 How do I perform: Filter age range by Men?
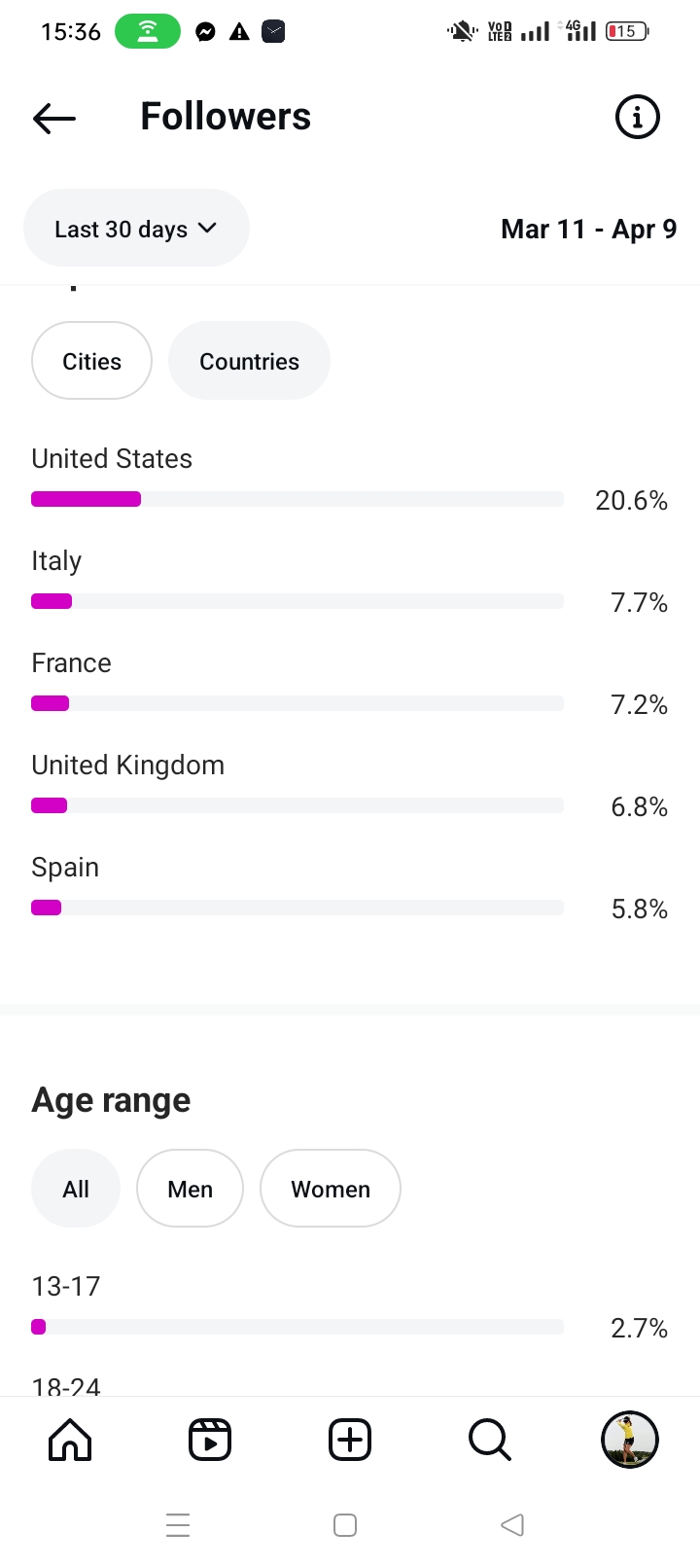tap(190, 1189)
